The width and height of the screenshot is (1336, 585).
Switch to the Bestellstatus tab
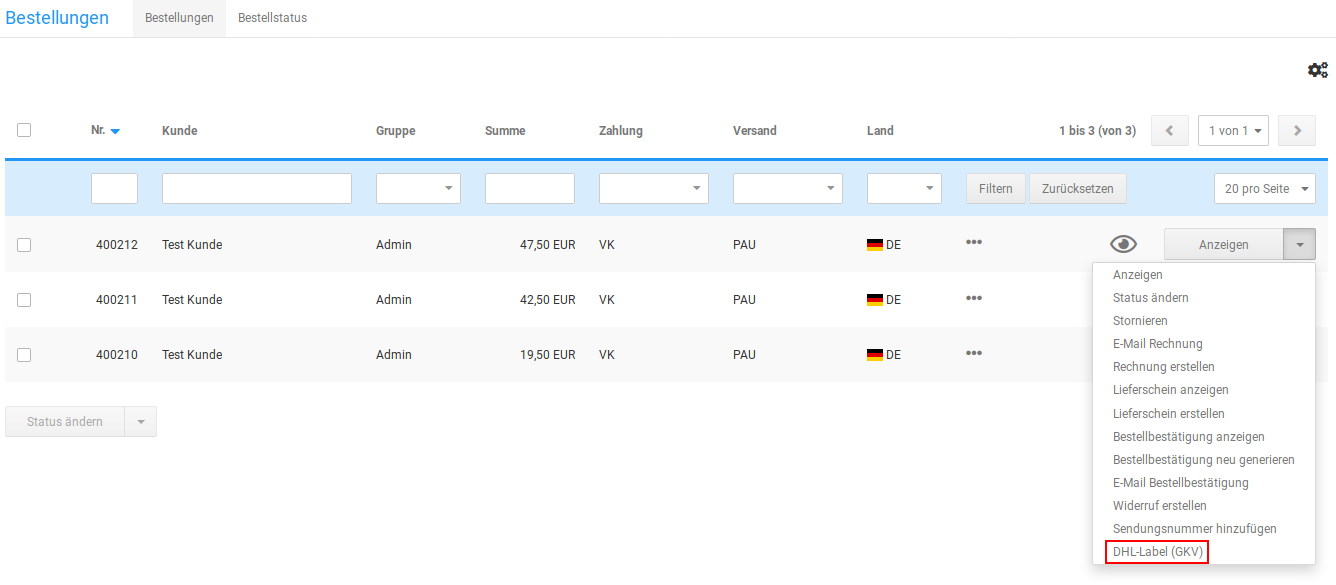pyautogui.click(x=272, y=18)
